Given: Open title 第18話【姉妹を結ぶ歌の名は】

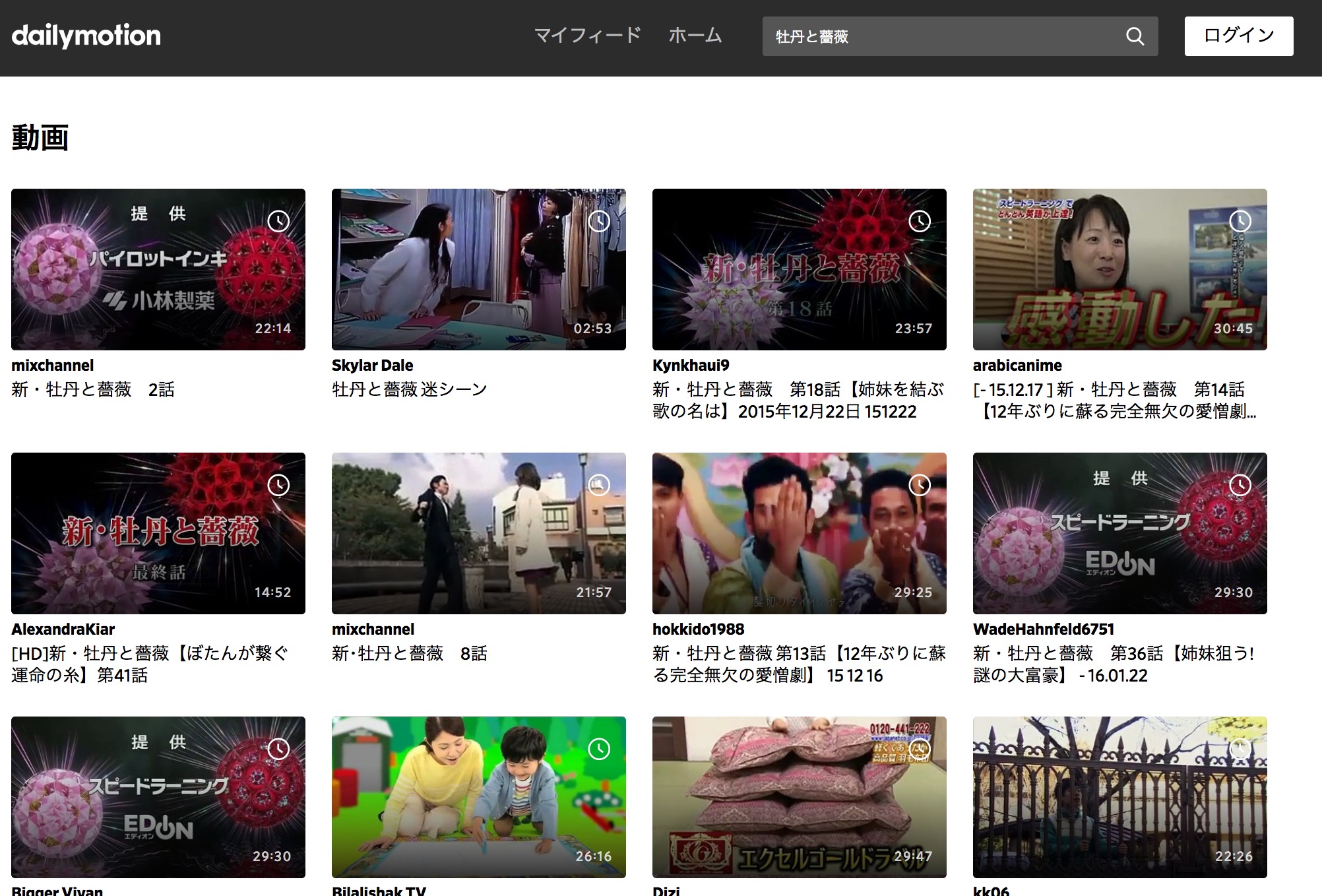Looking at the screenshot, I should [x=798, y=400].
